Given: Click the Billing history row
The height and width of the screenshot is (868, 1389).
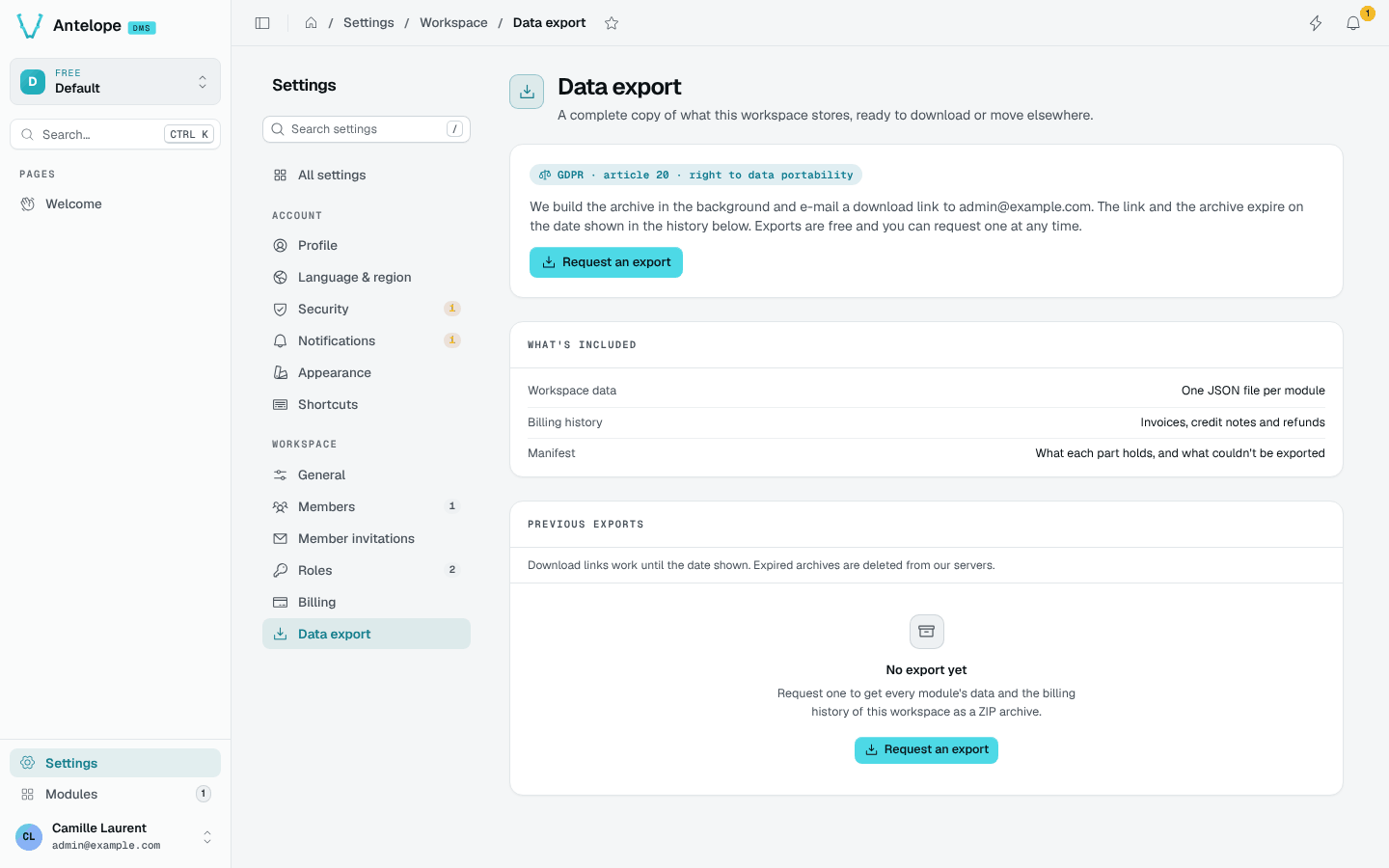Looking at the screenshot, I should (926, 422).
